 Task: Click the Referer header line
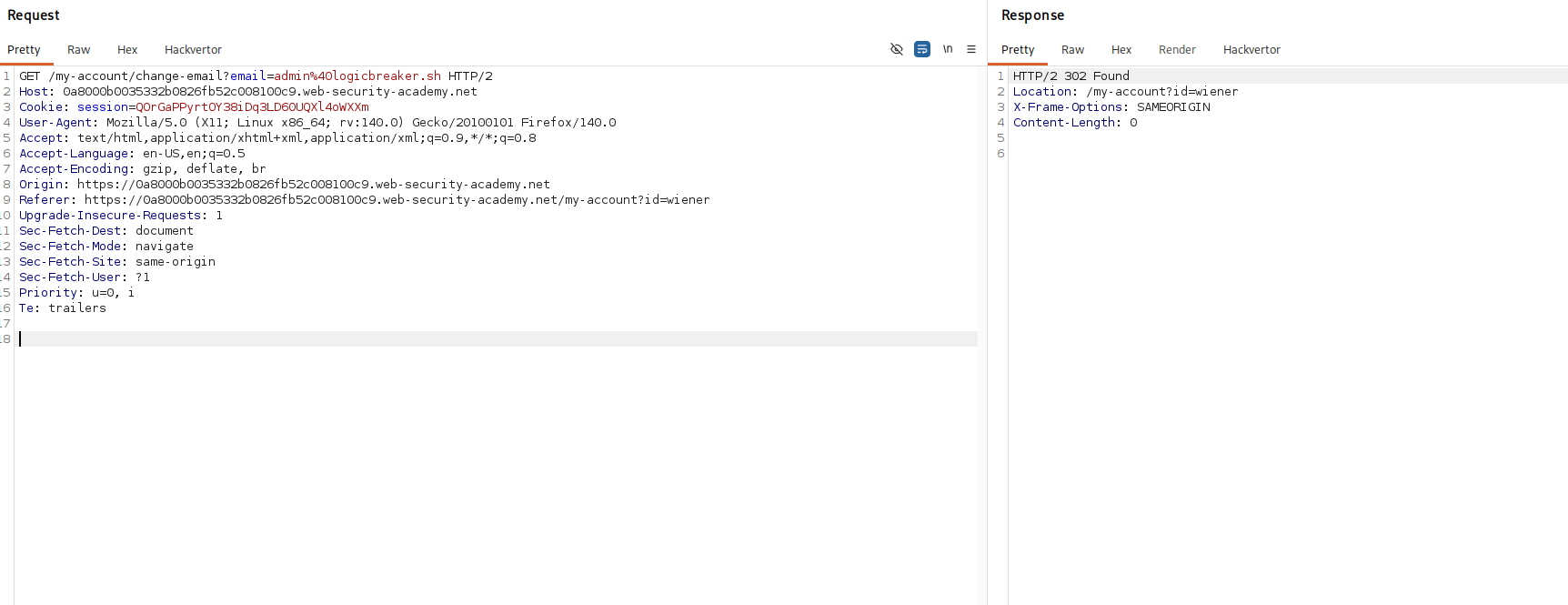coord(365,200)
